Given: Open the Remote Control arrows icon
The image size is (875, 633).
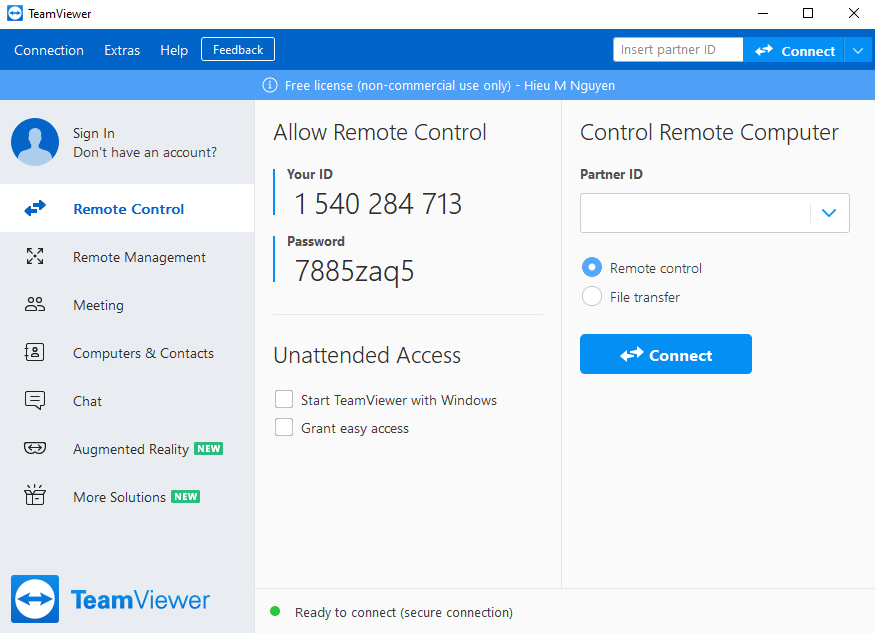Looking at the screenshot, I should click(35, 208).
